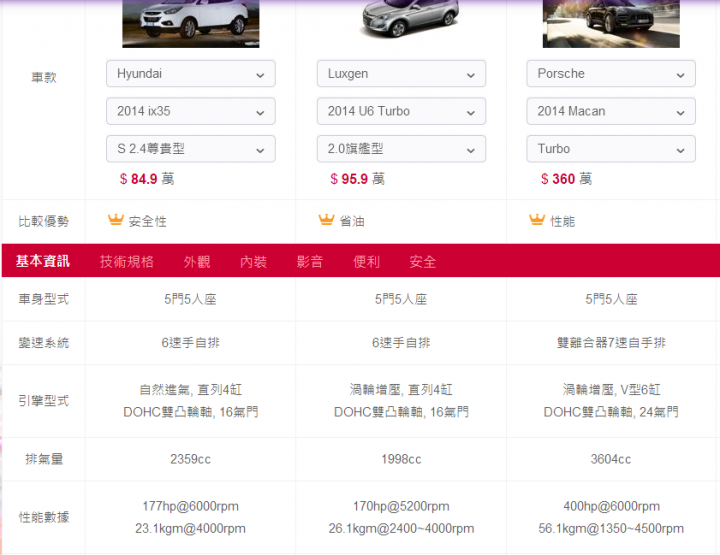Click the $ 95.9 萬 price
720x555 pixels.
358,179
